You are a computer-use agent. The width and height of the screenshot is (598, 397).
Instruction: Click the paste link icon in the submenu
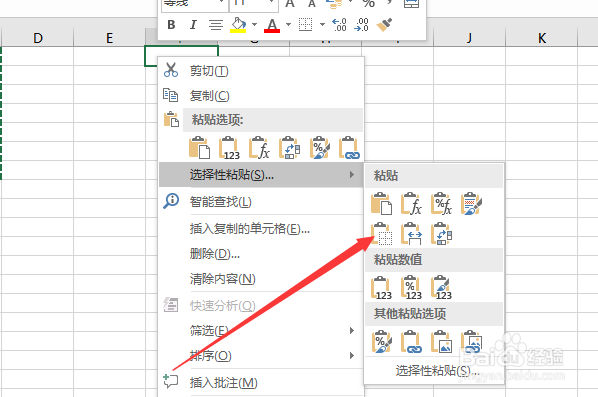point(412,342)
